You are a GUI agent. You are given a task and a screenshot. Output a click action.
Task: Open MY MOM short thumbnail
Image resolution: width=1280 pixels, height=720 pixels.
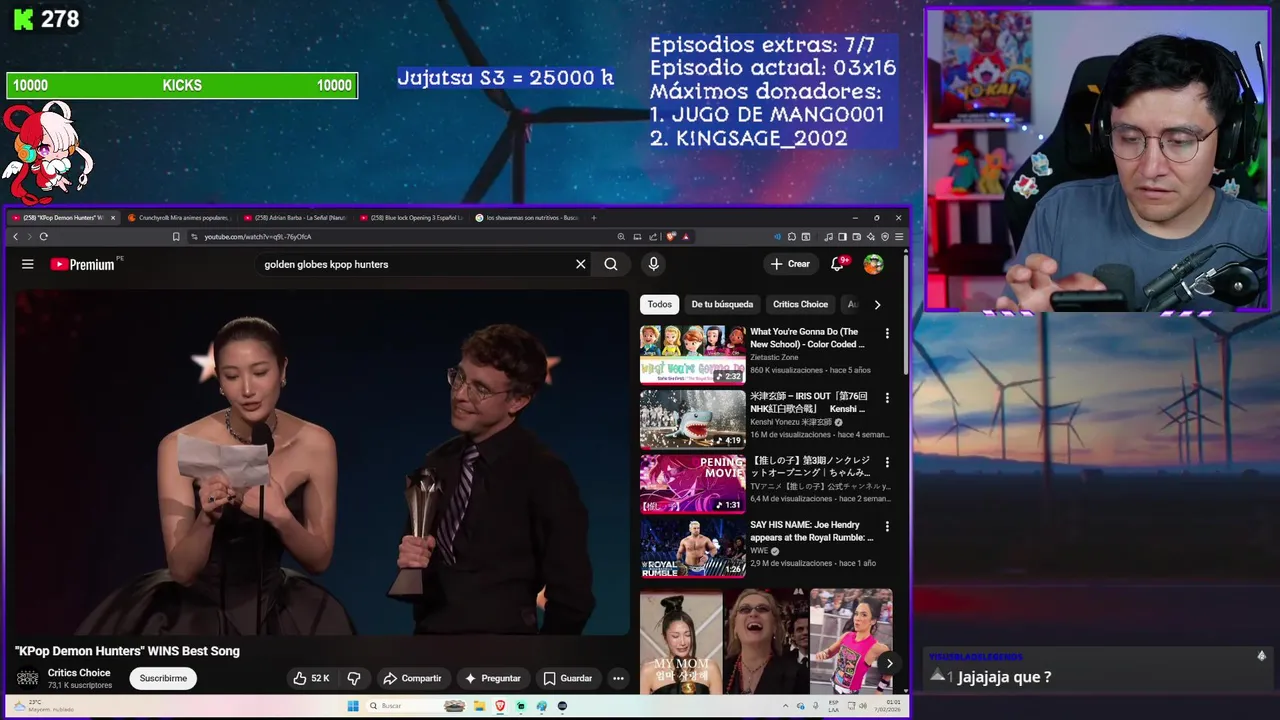click(681, 641)
